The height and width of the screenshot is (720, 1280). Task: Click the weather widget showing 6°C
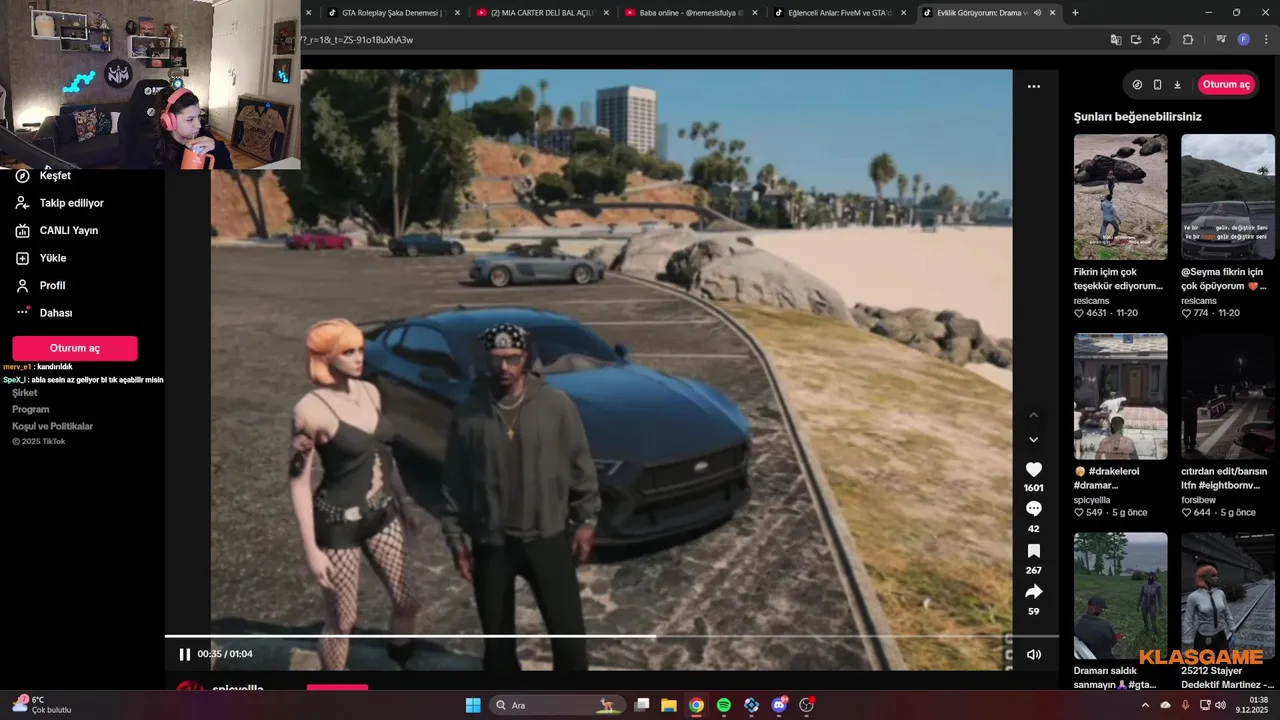pos(42,705)
